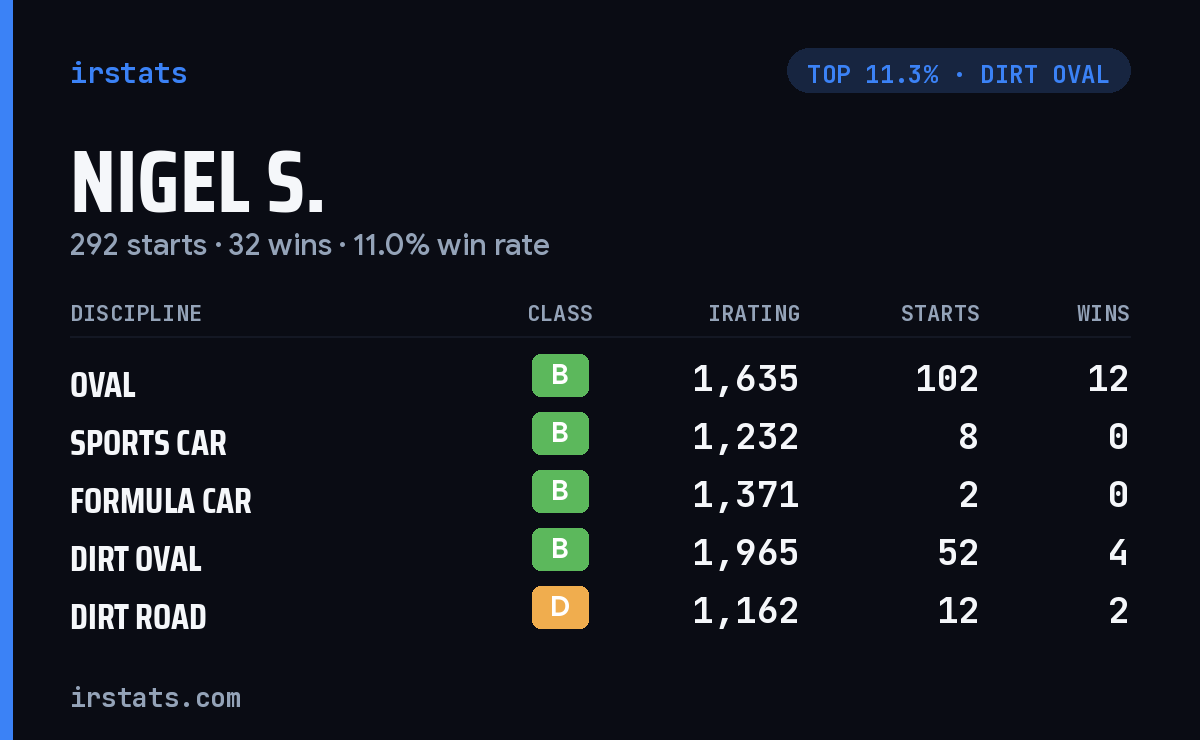Screen dimensions: 1200x740
Task: Sort by the Starts column header
Action: click(940, 314)
